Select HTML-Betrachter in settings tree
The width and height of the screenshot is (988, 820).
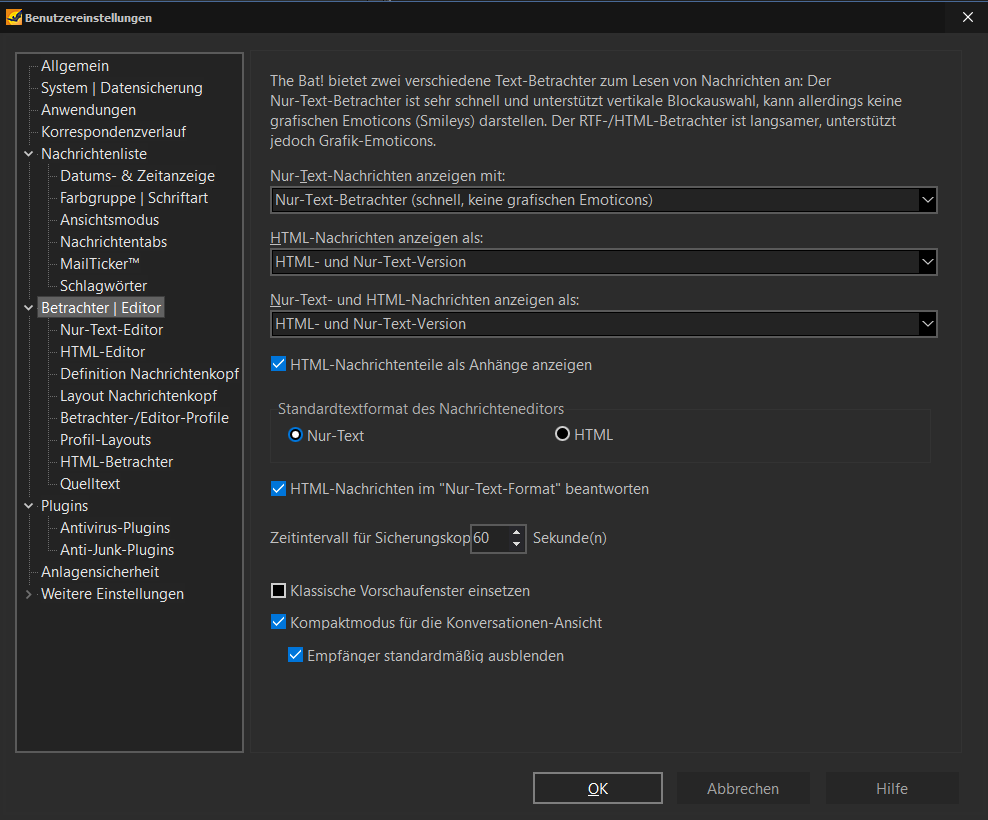tap(116, 462)
